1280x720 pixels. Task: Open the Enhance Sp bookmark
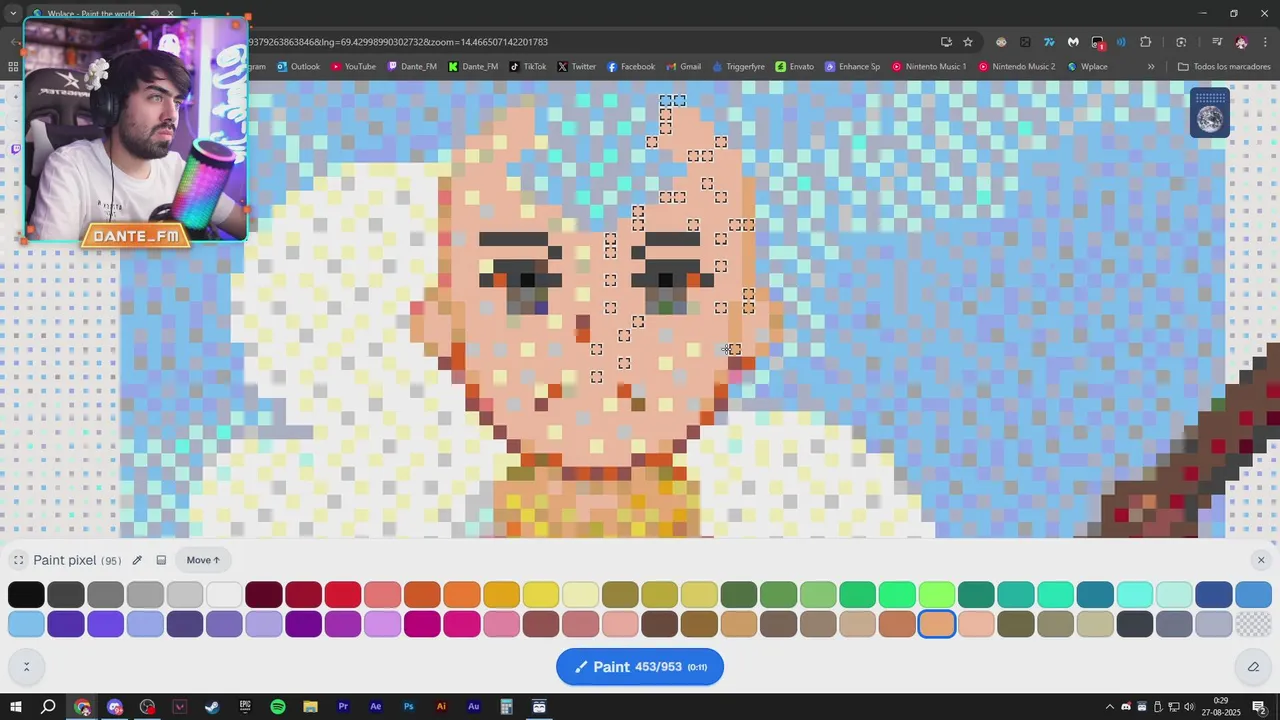[x=853, y=67]
